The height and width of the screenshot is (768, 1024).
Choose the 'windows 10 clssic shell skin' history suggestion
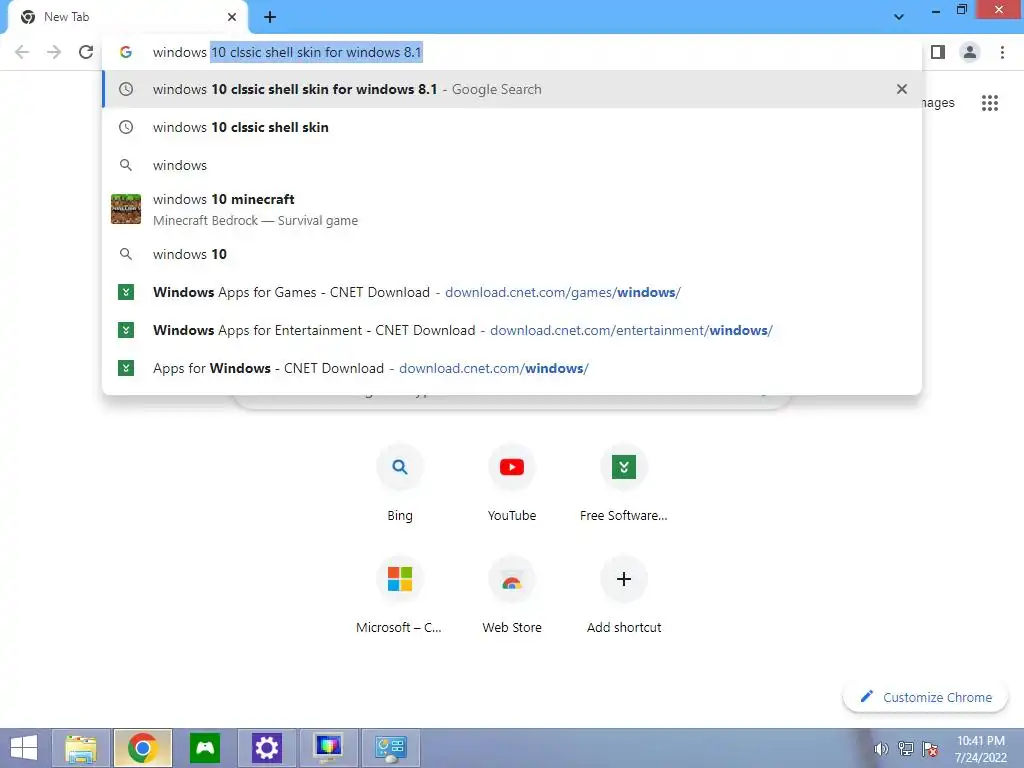[512, 127]
